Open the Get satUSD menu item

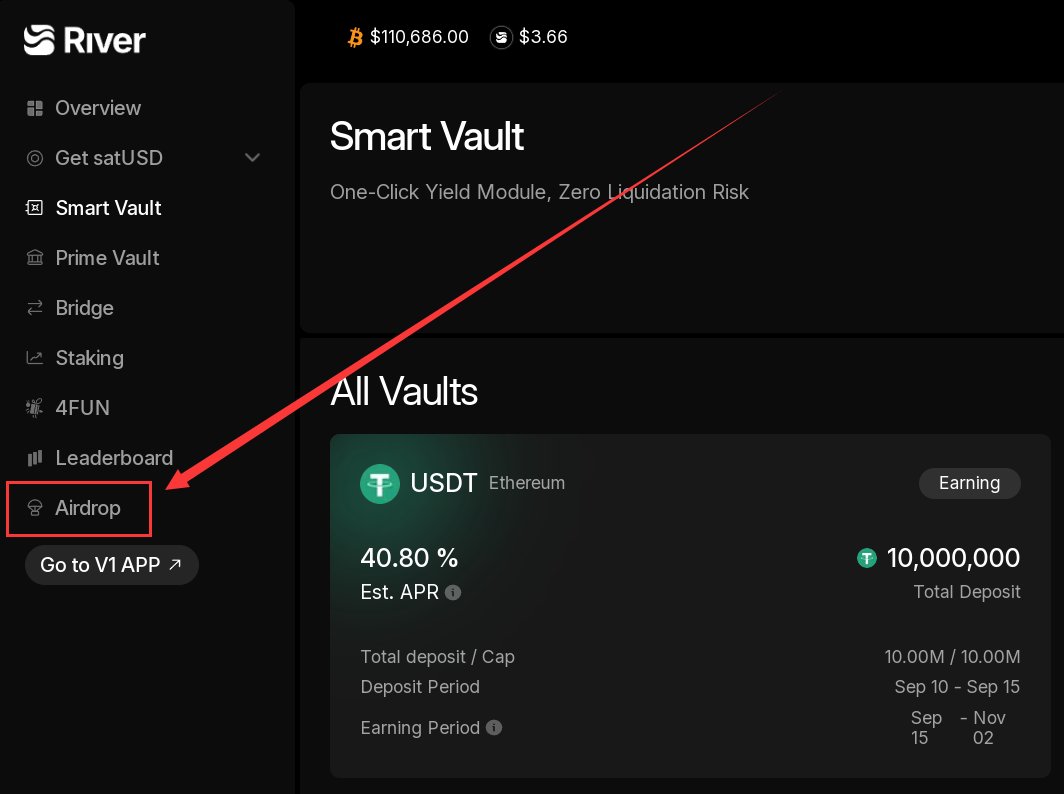108,158
